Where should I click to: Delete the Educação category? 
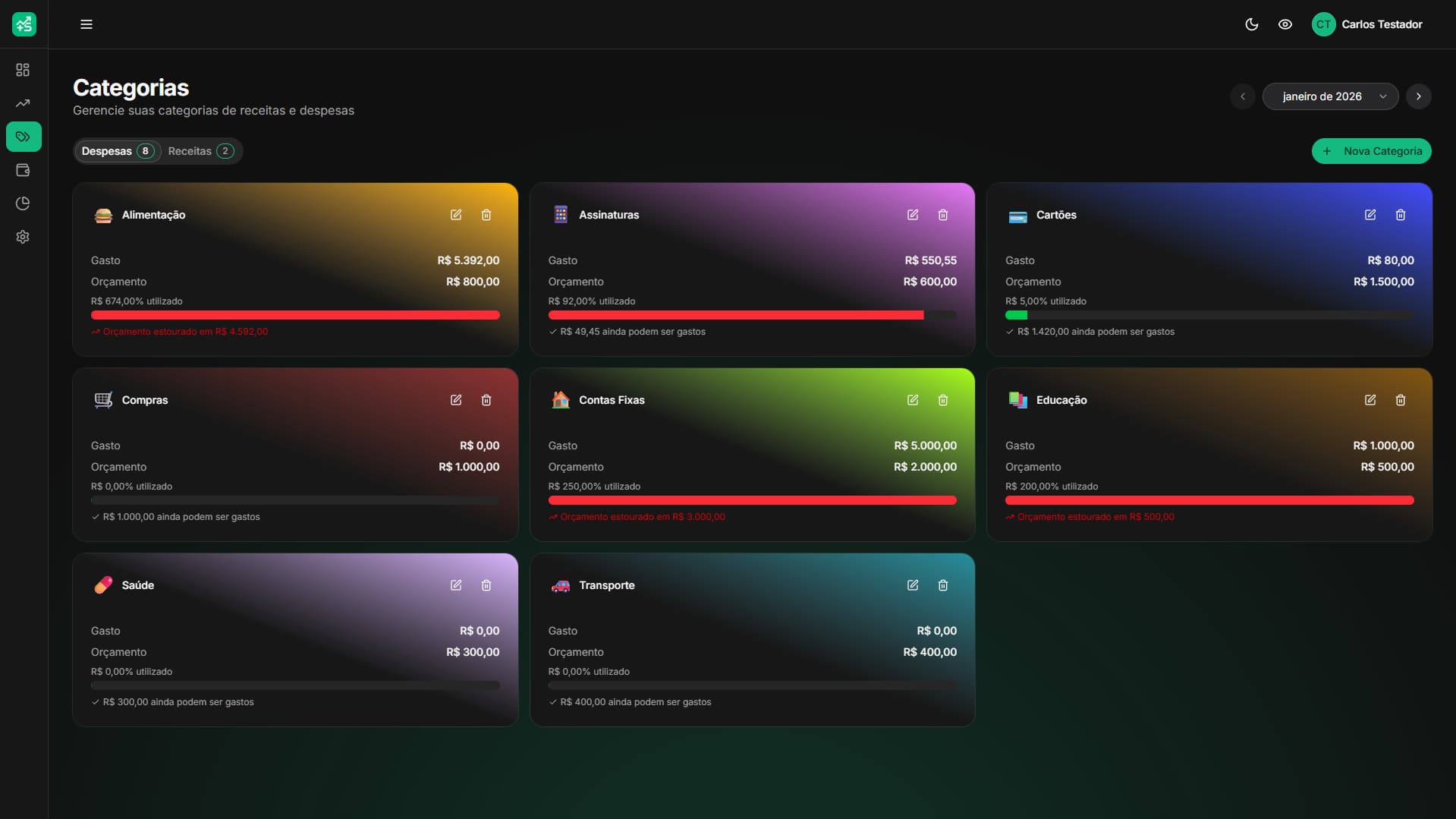coord(1401,400)
